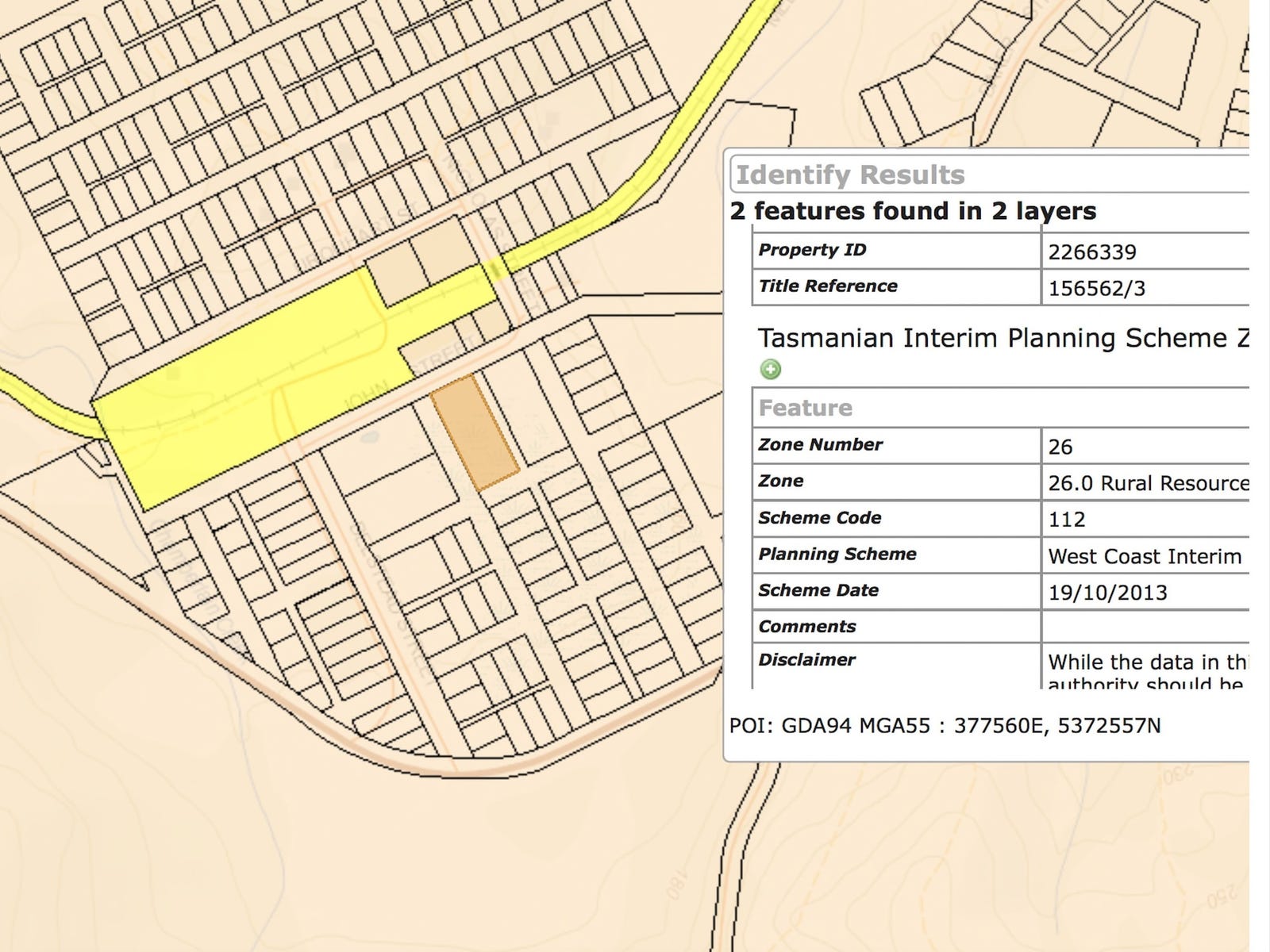The width and height of the screenshot is (1270, 952).
Task: Select the Title Reference value 156562/3
Action: click(x=1097, y=288)
